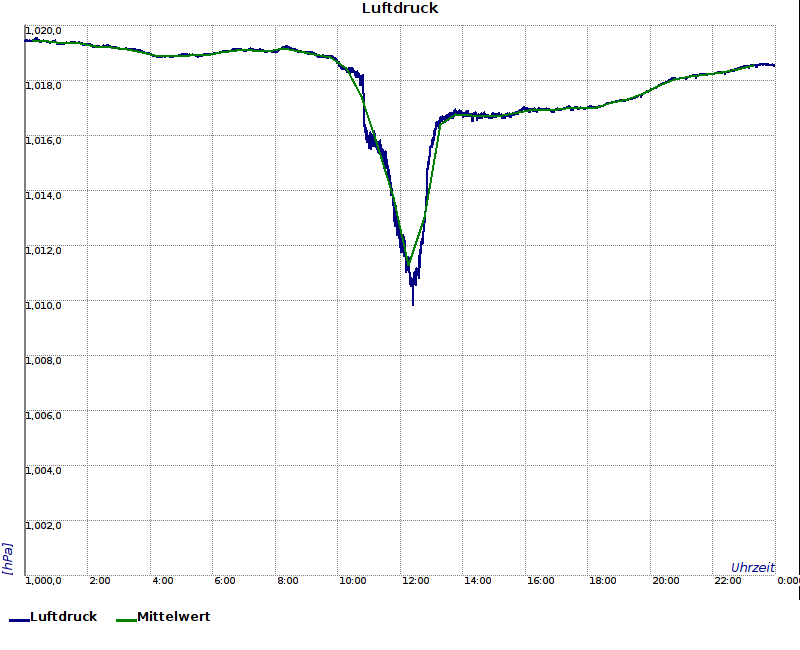800x650 pixels.
Task: Click the 1,014,0 y-axis value
Action: [43, 195]
